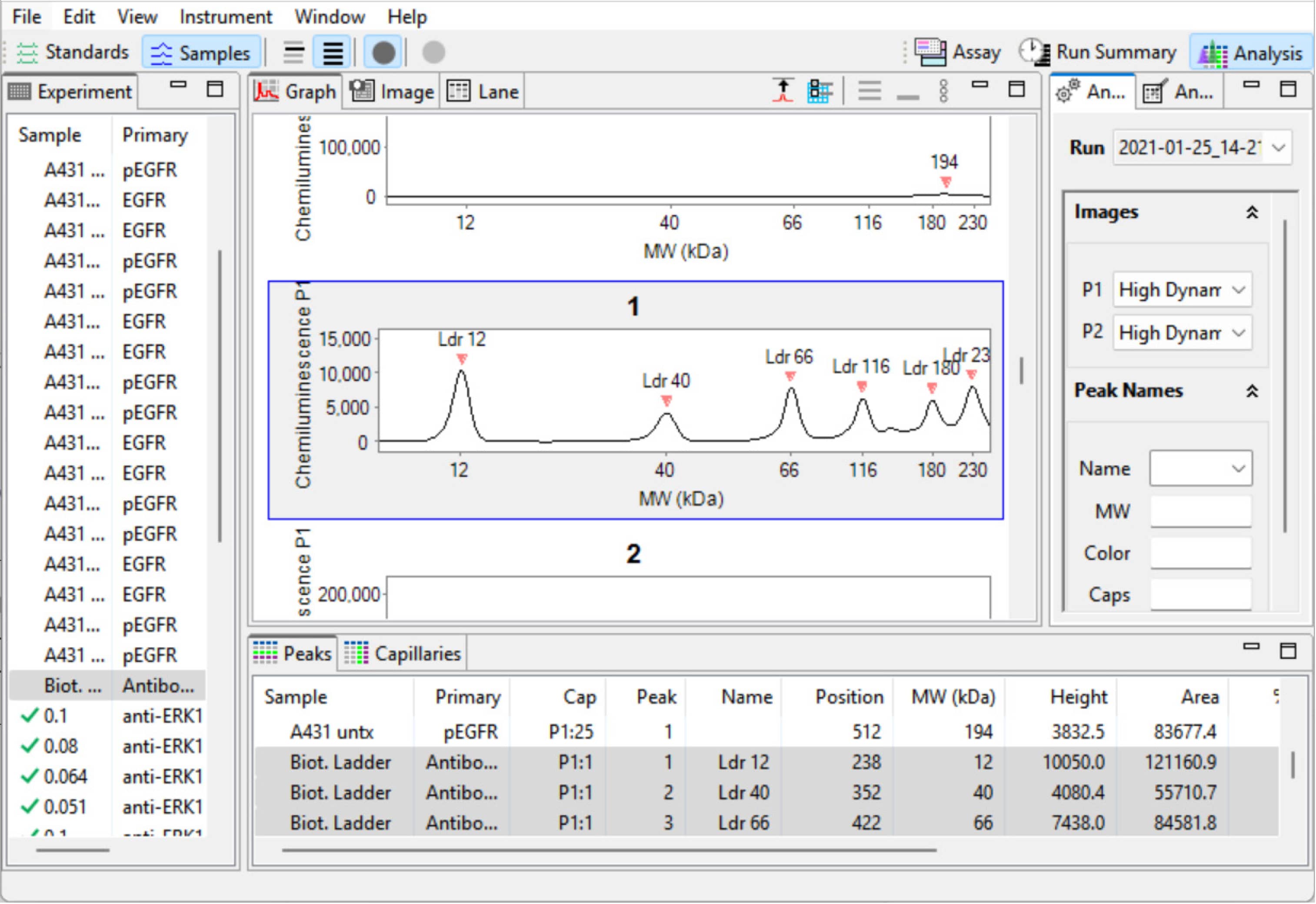Open the Run dropdown list
Viewport: 1316px width, 904px height.
[x=1279, y=148]
